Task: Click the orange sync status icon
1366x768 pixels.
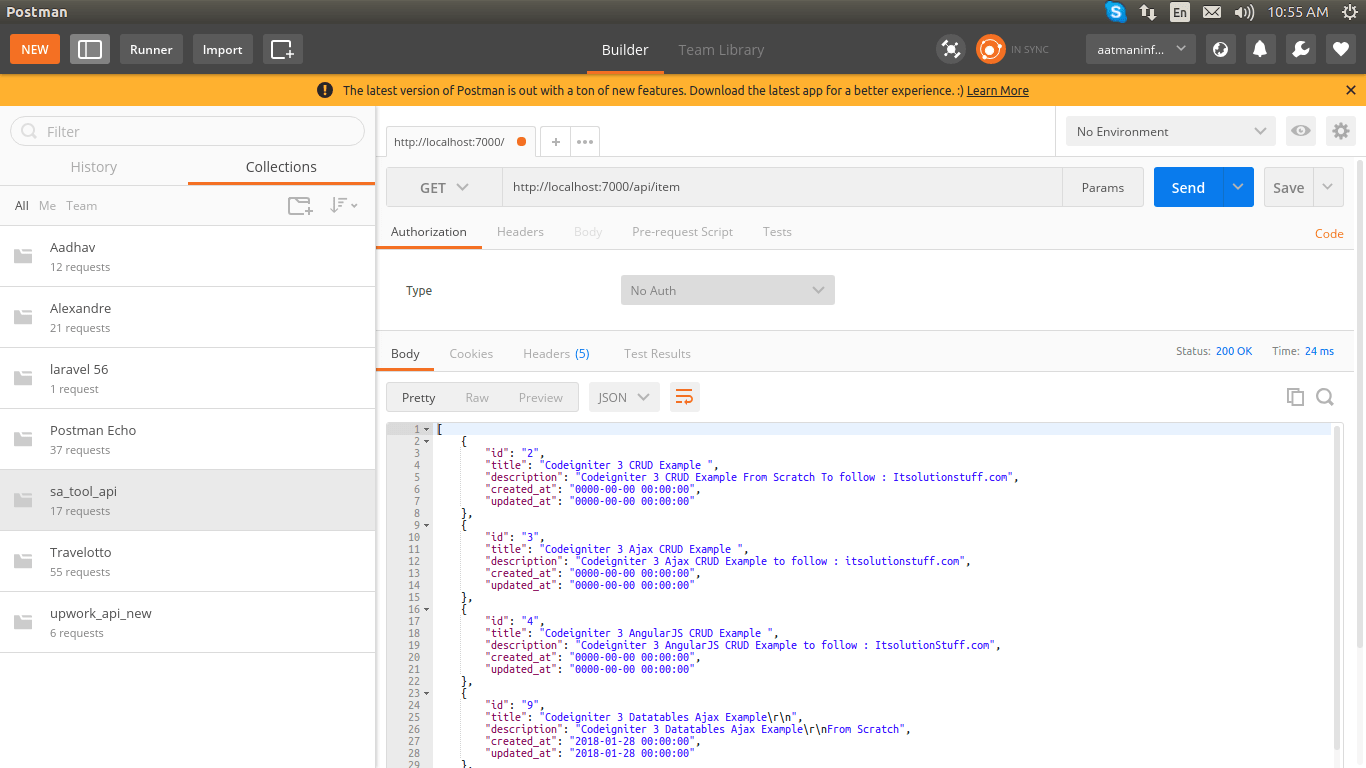Action: tap(990, 49)
